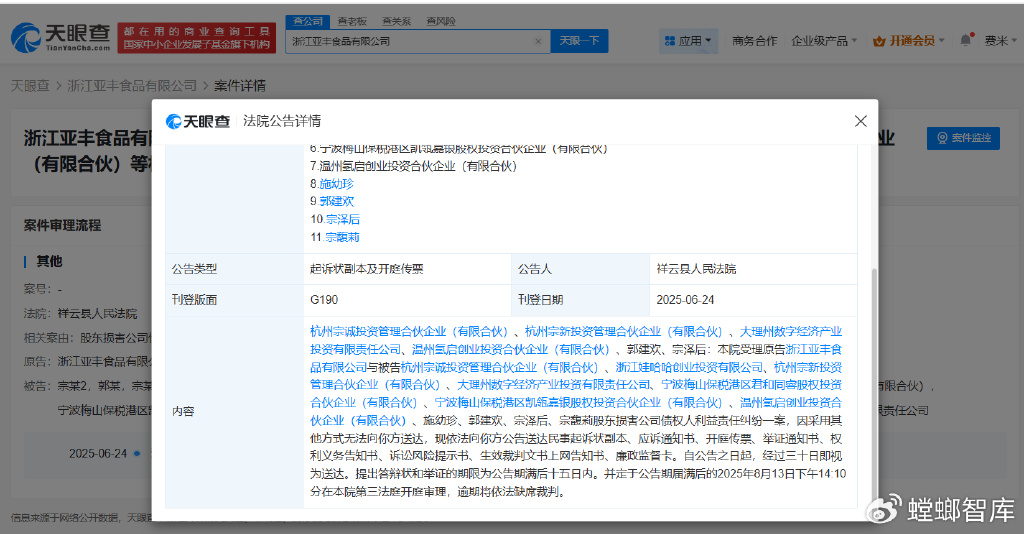Open the 郭建欢 party link
The width and height of the screenshot is (1024, 534).
[x=336, y=202]
